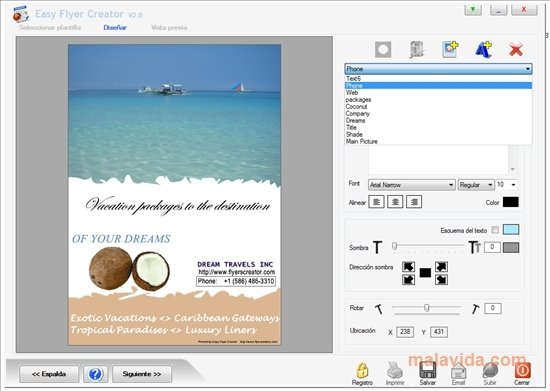Click the green arrow button in title bar

473,9
